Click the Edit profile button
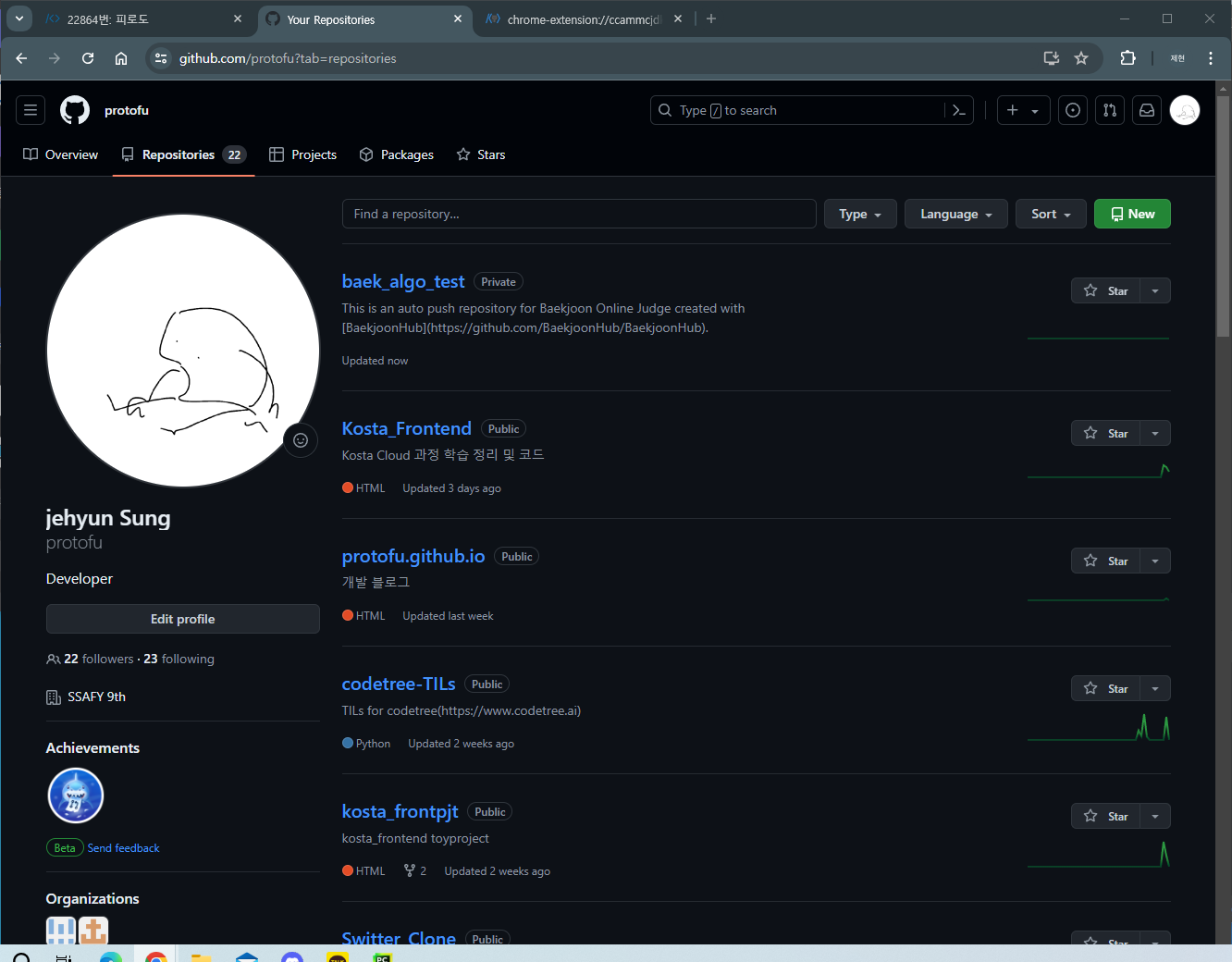Image resolution: width=1232 pixels, height=962 pixels. pyautogui.click(x=183, y=619)
